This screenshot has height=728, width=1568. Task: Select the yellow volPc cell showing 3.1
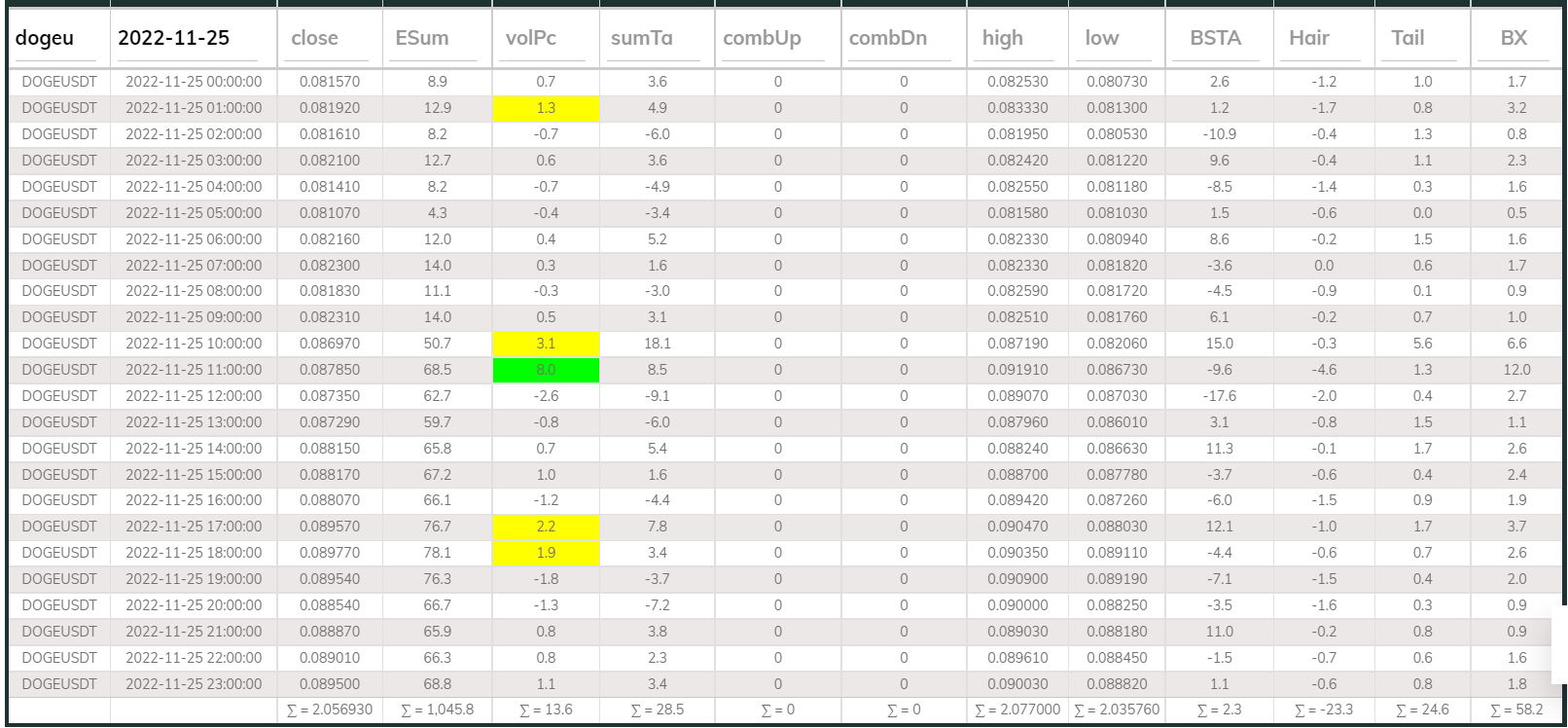(546, 344)
